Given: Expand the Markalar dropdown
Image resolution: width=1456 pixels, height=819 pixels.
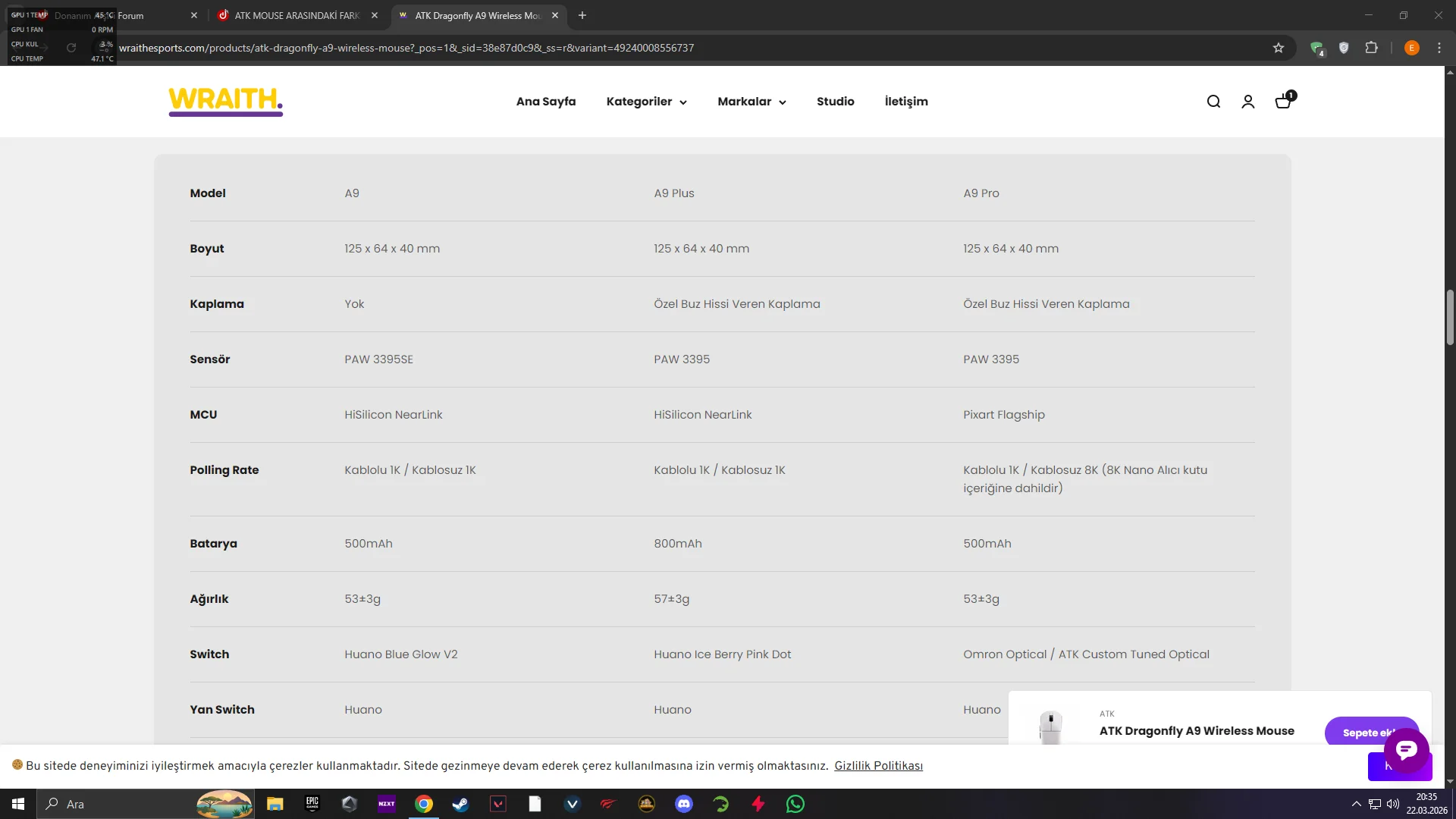Looking at the screenshot, I should pyautogui.click(x=752, y=102).
